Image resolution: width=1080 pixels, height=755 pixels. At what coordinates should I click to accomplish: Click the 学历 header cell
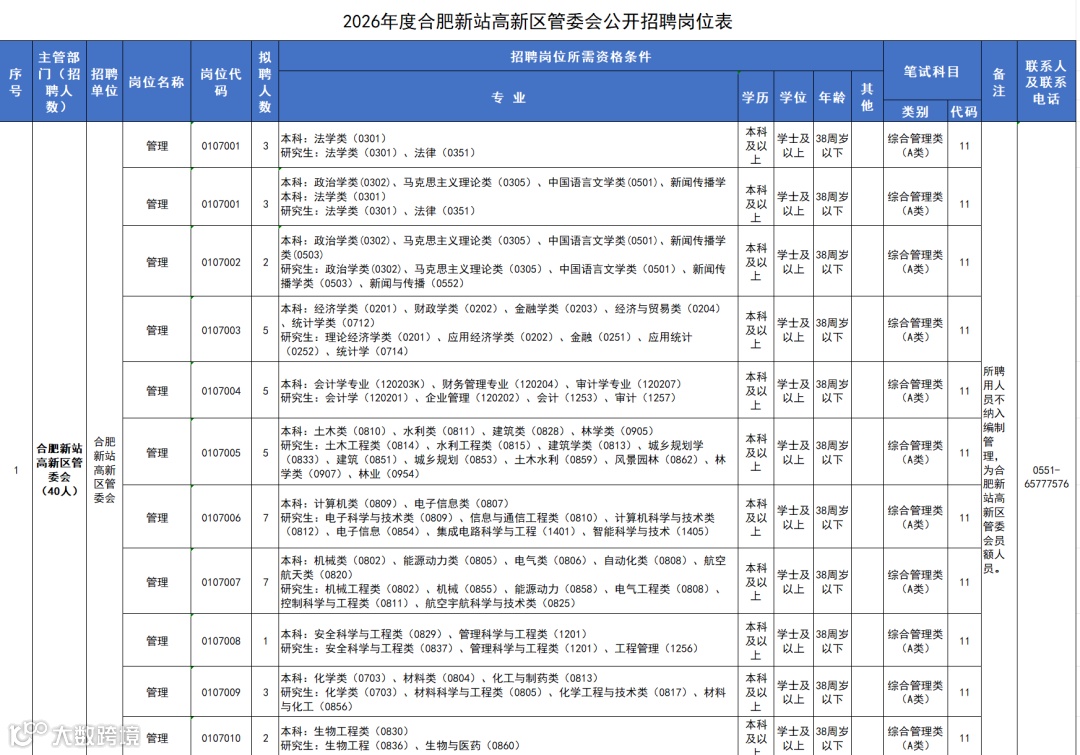756,97
